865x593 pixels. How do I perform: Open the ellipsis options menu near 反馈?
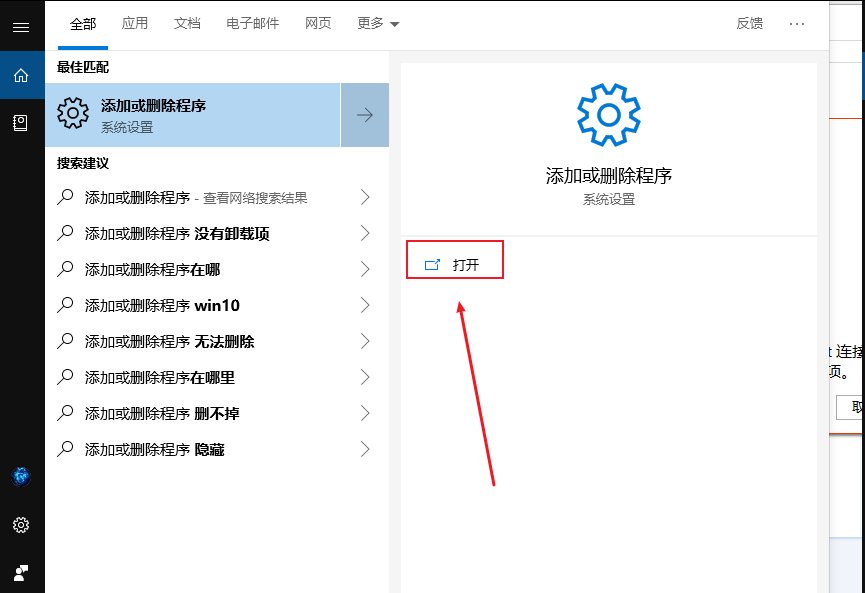797,24
